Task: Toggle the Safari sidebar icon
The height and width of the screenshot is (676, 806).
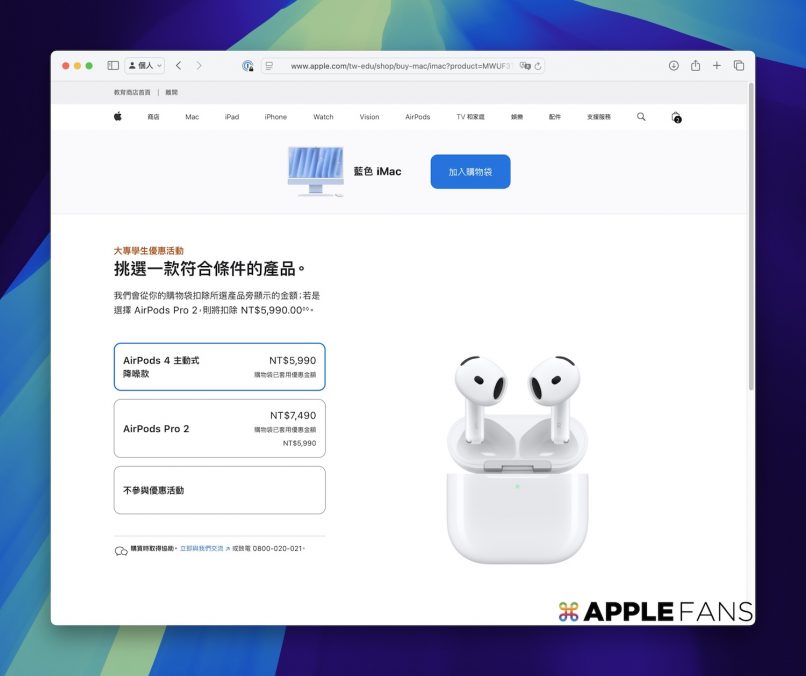Action: [x=113, y=66]
